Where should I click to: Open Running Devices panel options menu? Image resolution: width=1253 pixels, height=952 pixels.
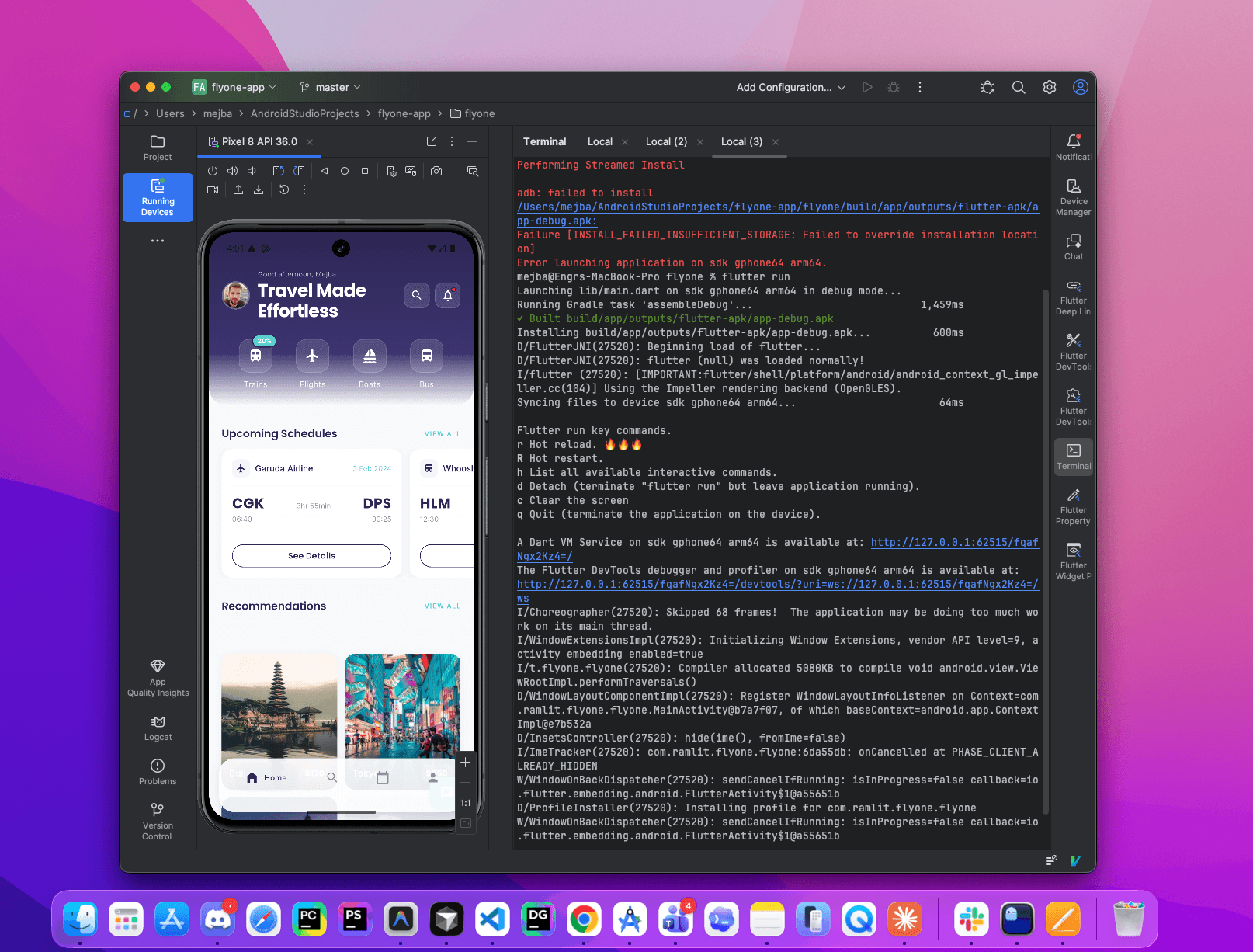tap(452, 141)
